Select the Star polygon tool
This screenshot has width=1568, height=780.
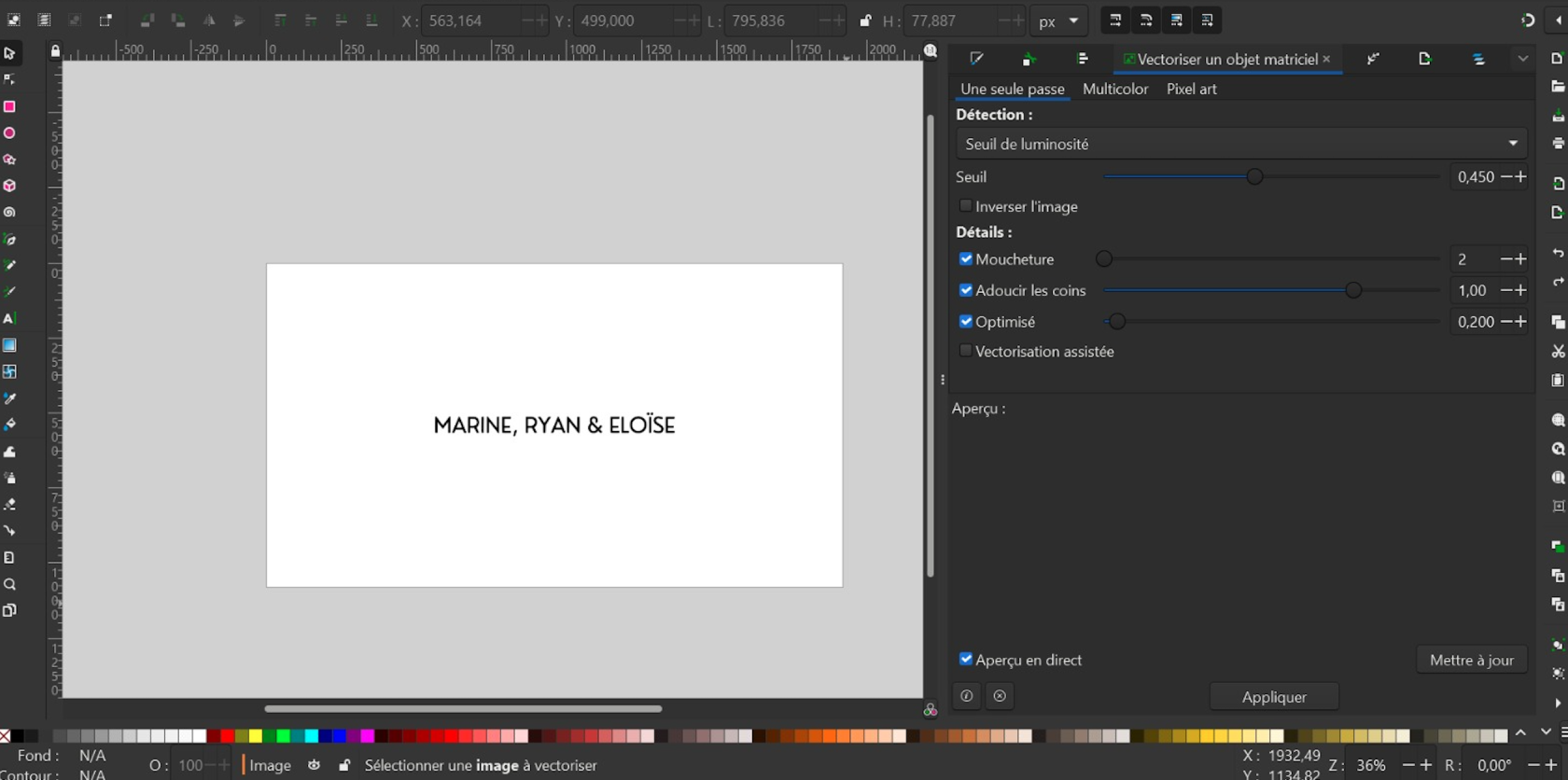(9, 160)
